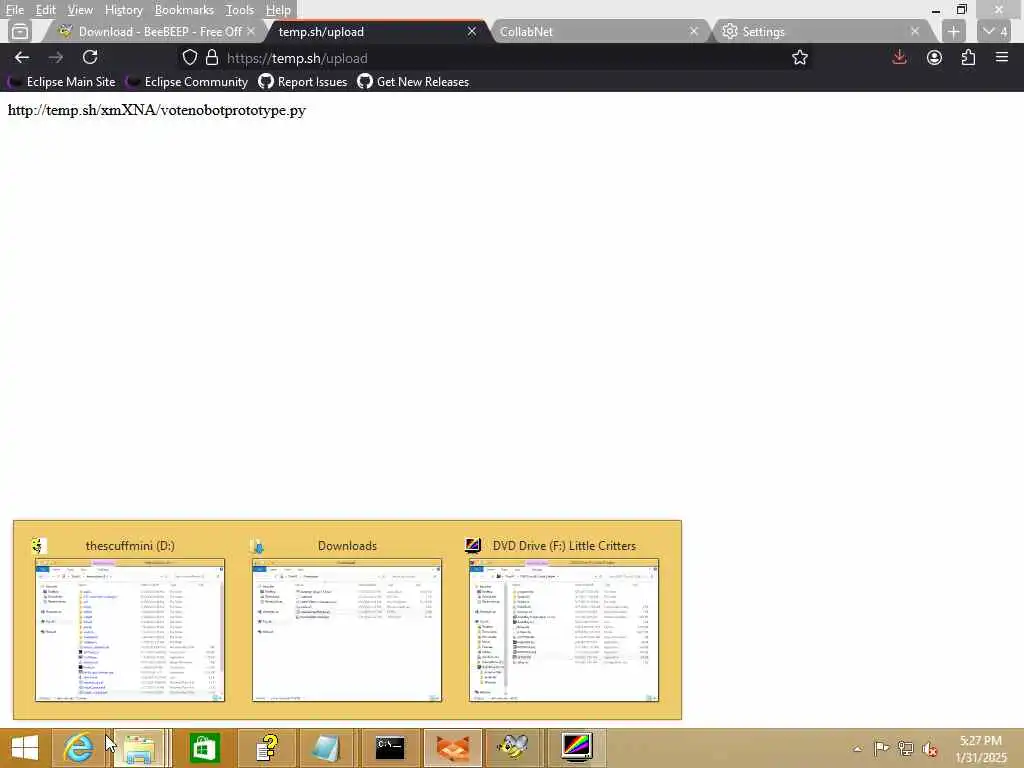Click the orange fox browser taskbar icon
The width and height of the screenshot is (1024, 768).
click(x=453, y=748)
